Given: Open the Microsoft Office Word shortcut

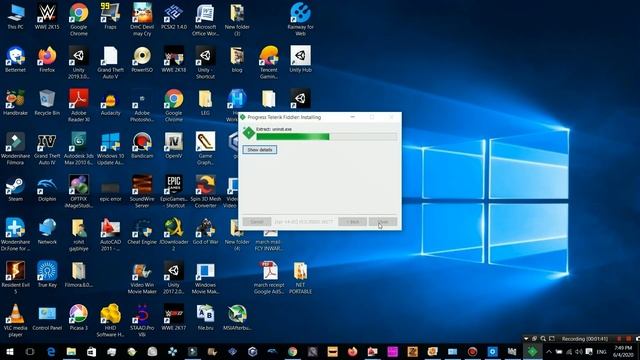Looking at the screenshot, I should tap(205, 20).
